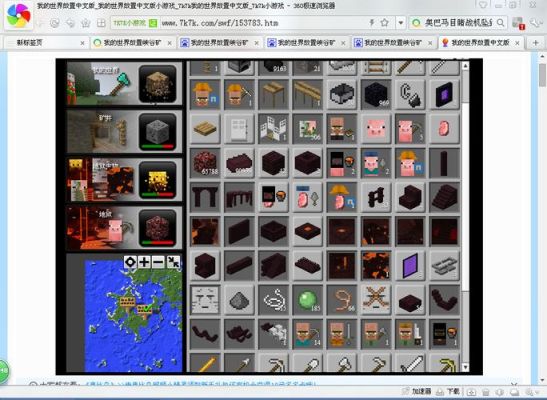Bookmark the page with the star icon
The image size is (547, 400).
coord(384,23)
